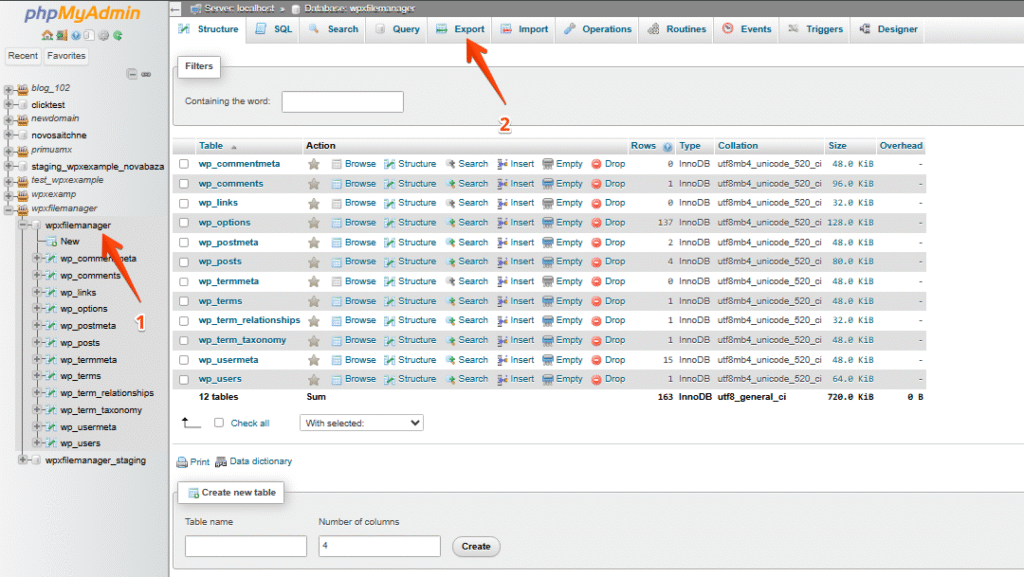1024x577 pixels.
Task: Click the New table icon in tree
Action: tap(52, 242)
